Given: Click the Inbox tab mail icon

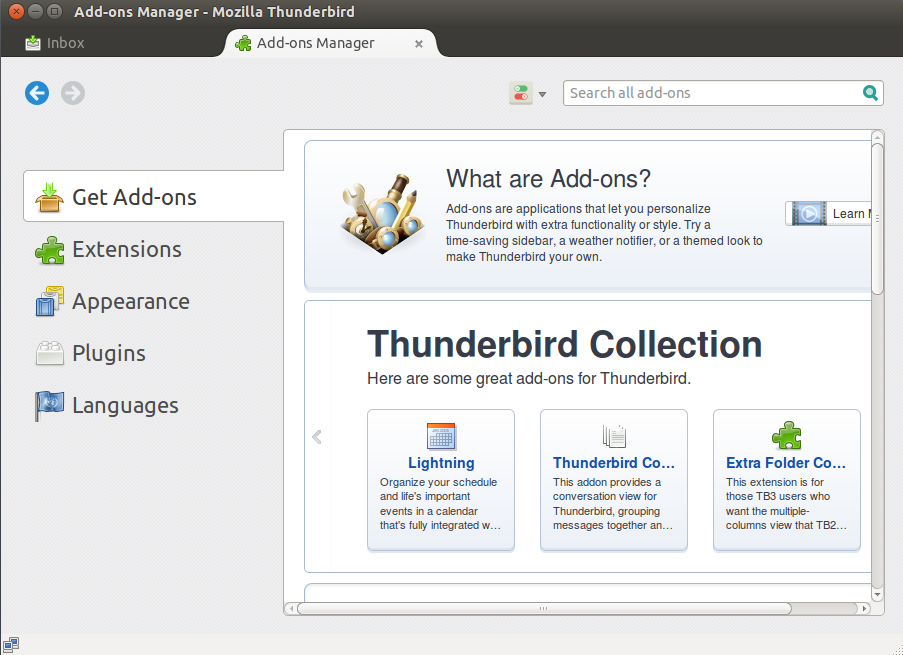Looking at the screenshot, I should click(33, 43).
